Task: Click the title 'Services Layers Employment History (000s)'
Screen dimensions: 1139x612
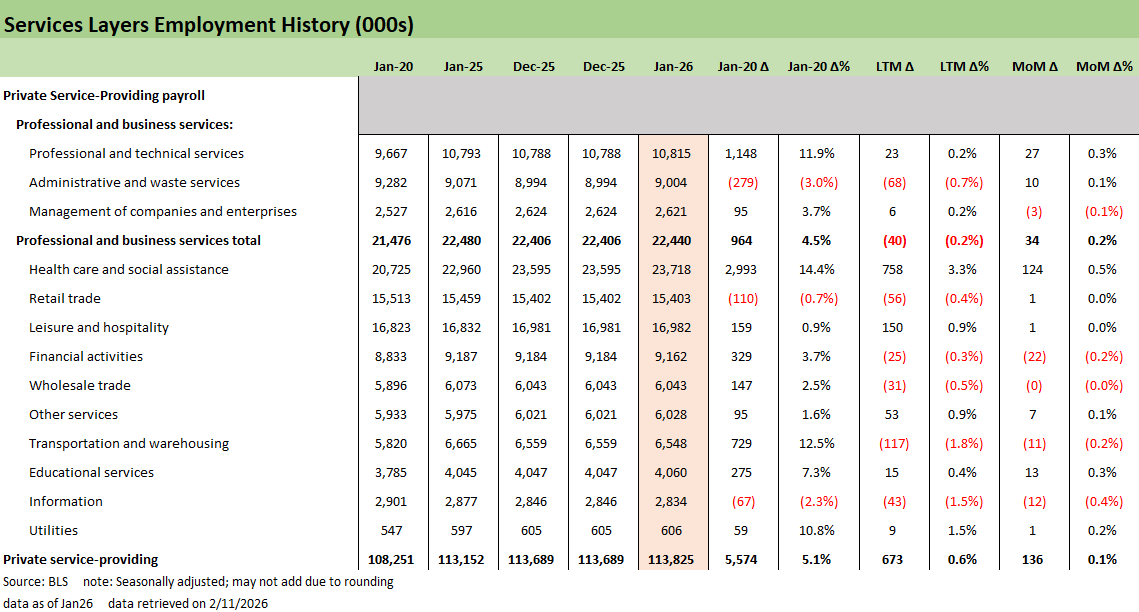Action: click(208, 25)
